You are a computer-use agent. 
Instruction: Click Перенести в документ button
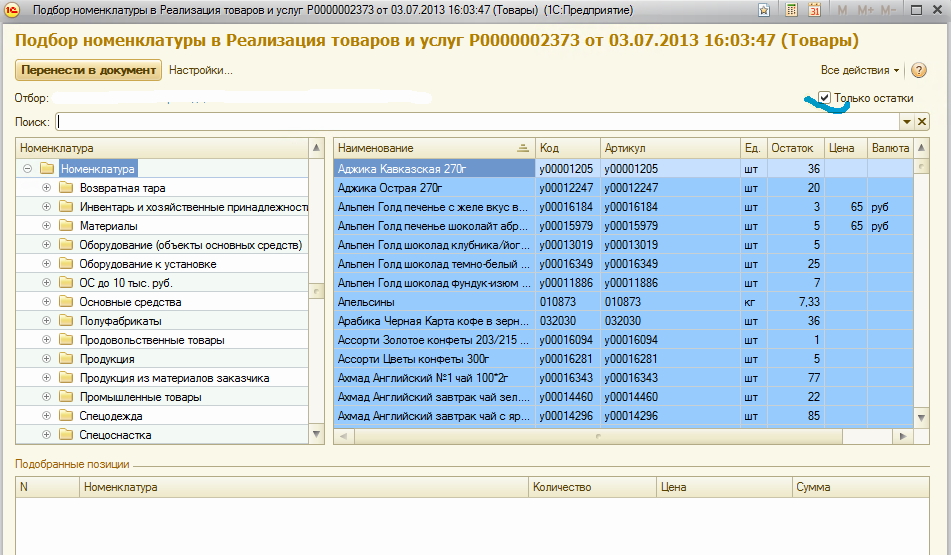[88, 71]
